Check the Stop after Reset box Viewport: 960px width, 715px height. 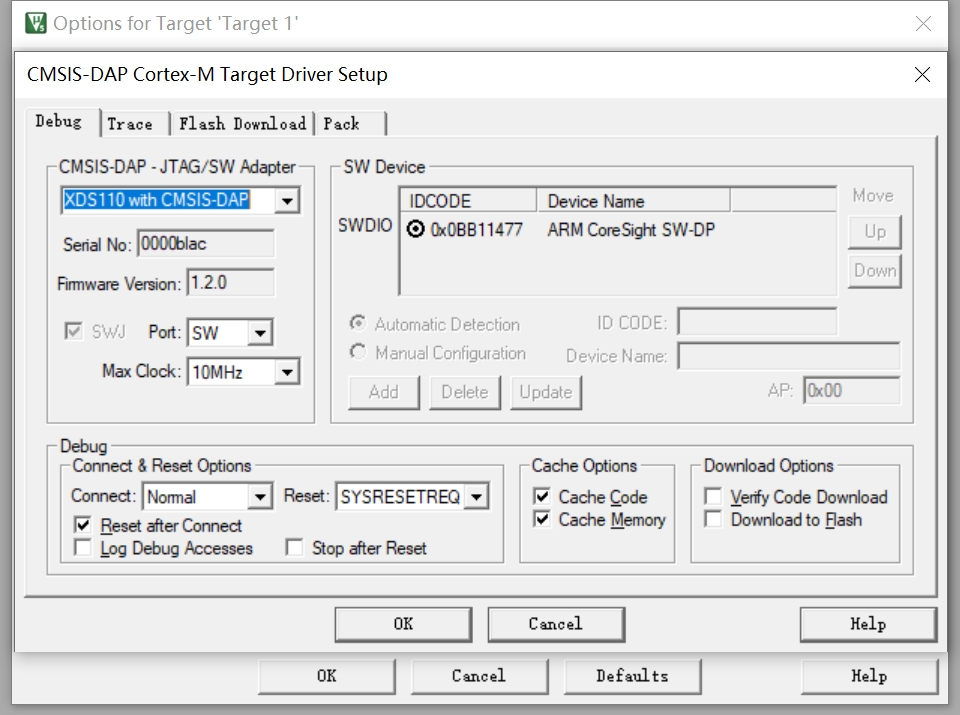[294, 548]
